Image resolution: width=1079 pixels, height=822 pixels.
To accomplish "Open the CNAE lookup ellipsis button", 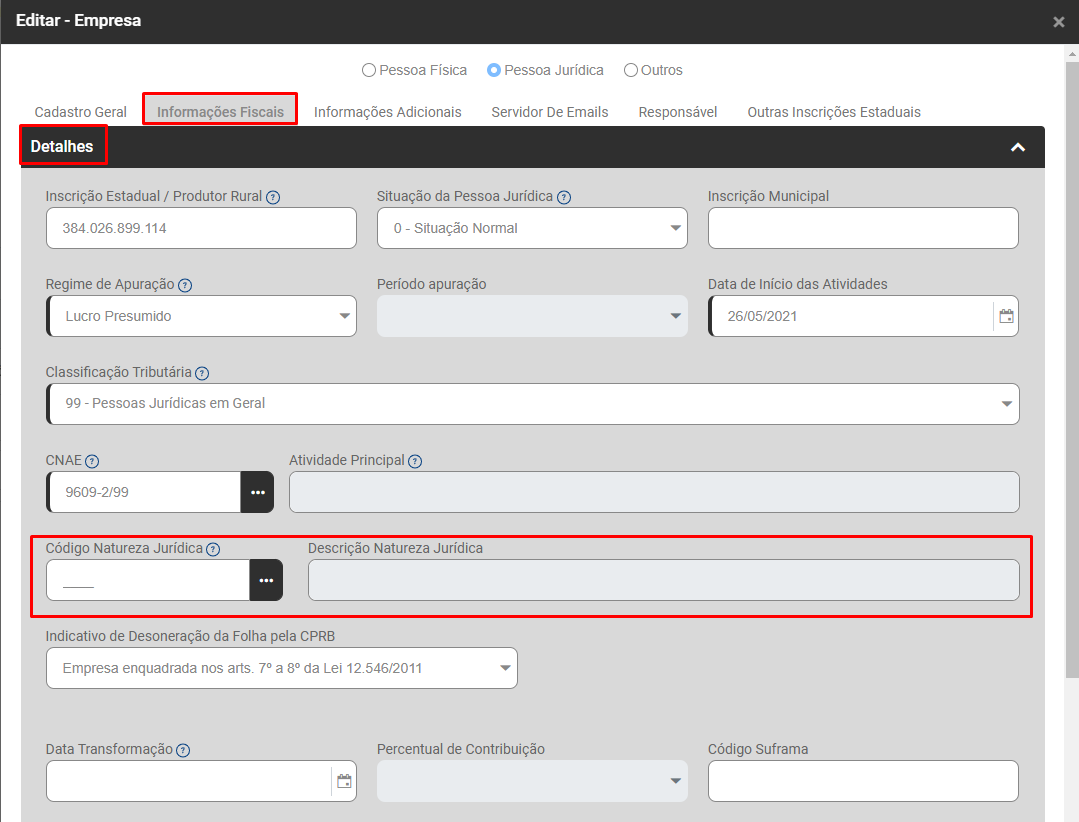I will [x=257, y=492].
